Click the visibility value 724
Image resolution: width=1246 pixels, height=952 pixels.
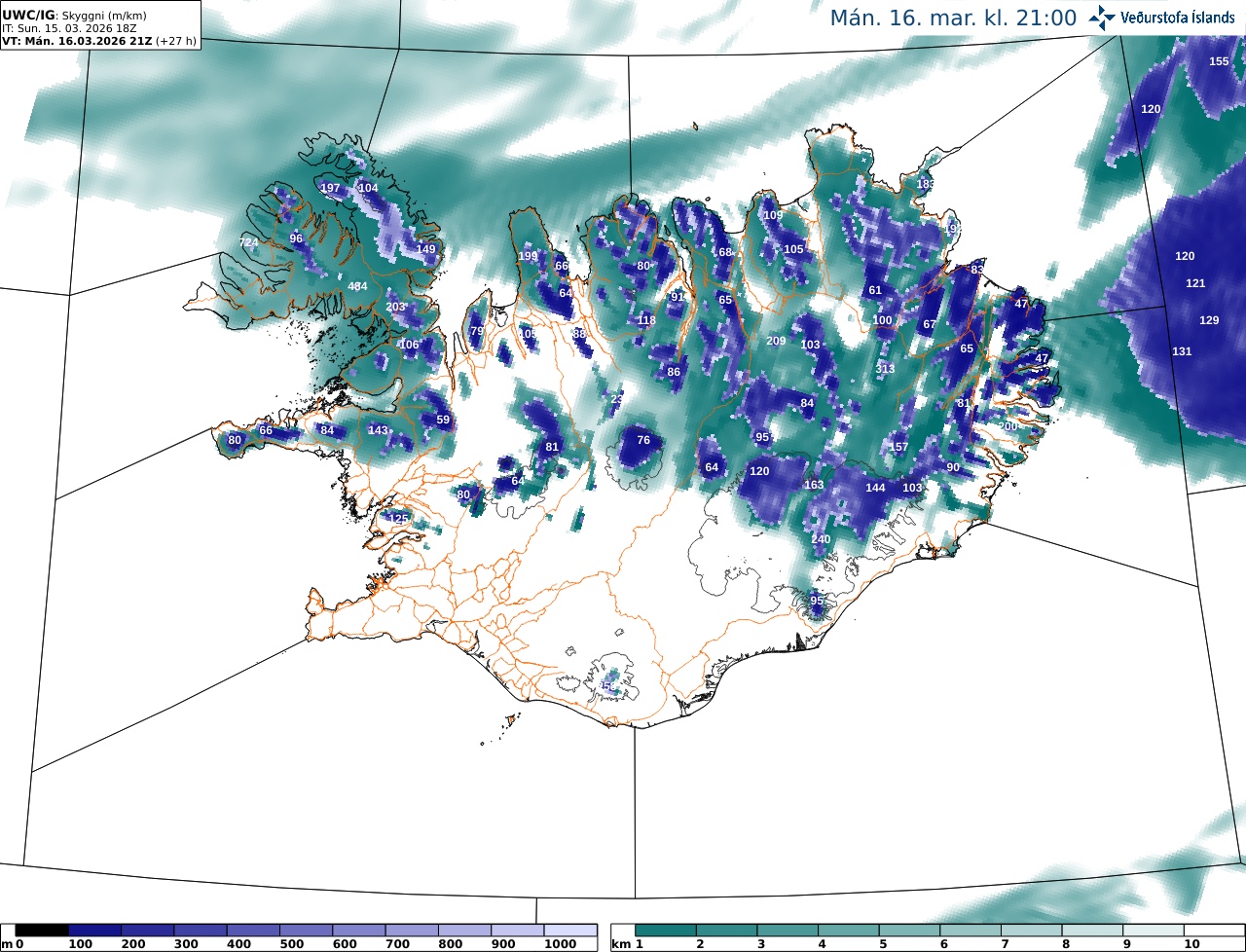(249, 242)
